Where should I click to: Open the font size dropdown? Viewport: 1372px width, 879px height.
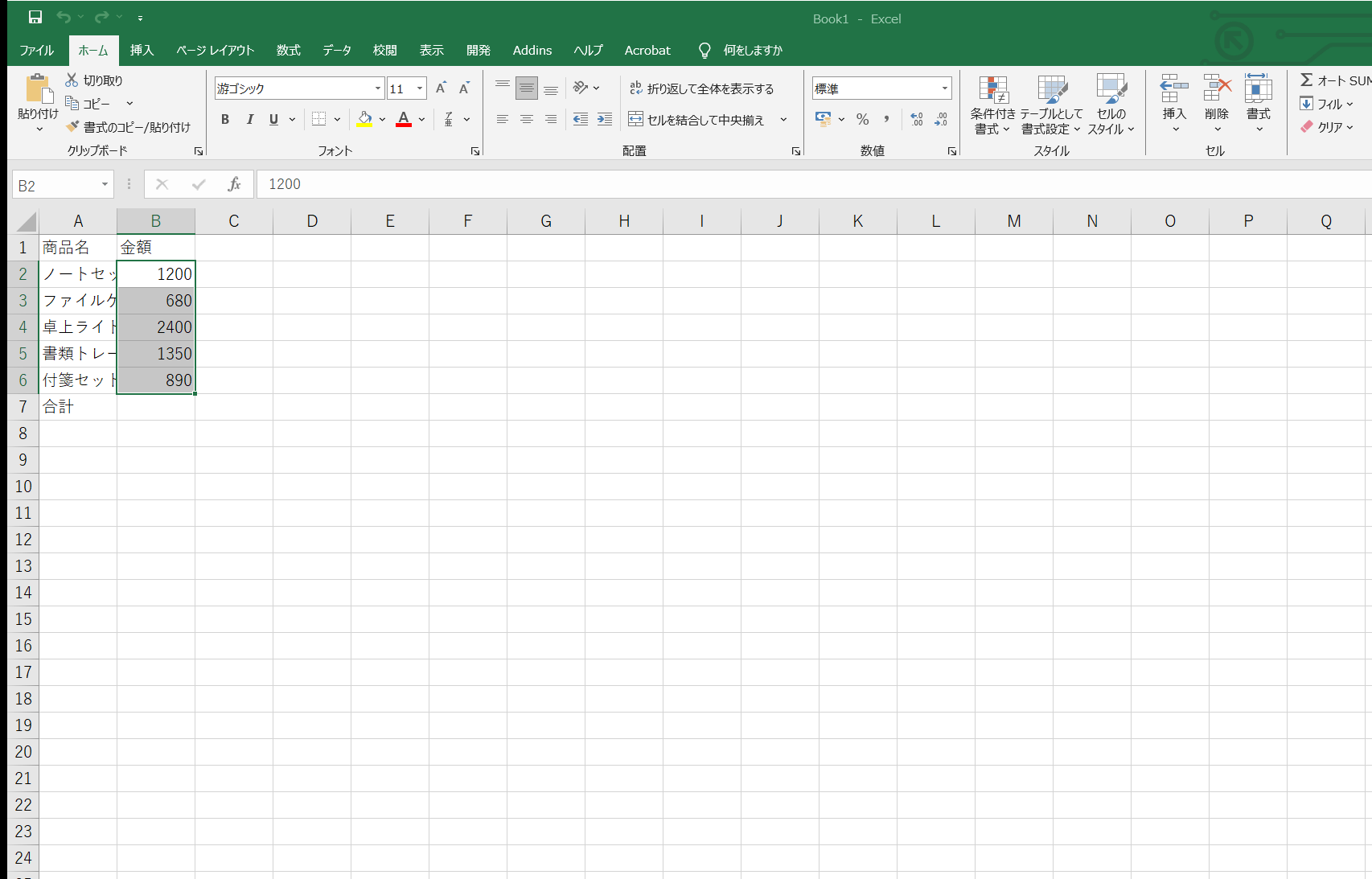(420, 88)
